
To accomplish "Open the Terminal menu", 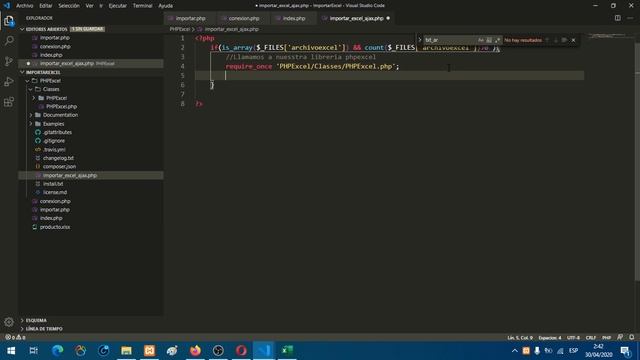I will (x=142, y=6).
